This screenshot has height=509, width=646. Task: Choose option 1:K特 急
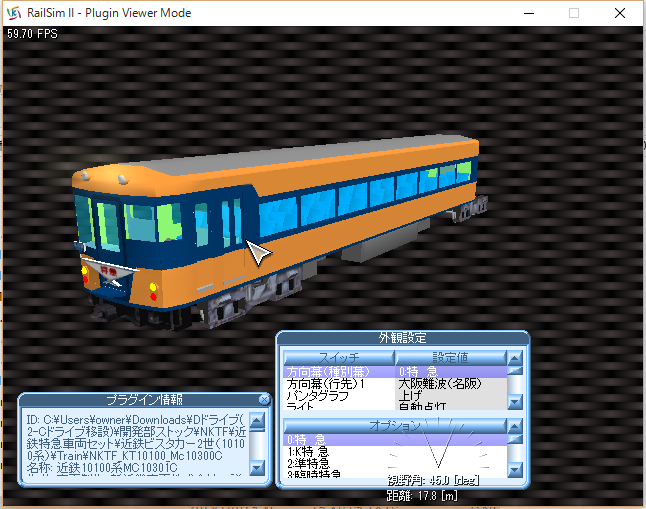click(x=395, y=451)
